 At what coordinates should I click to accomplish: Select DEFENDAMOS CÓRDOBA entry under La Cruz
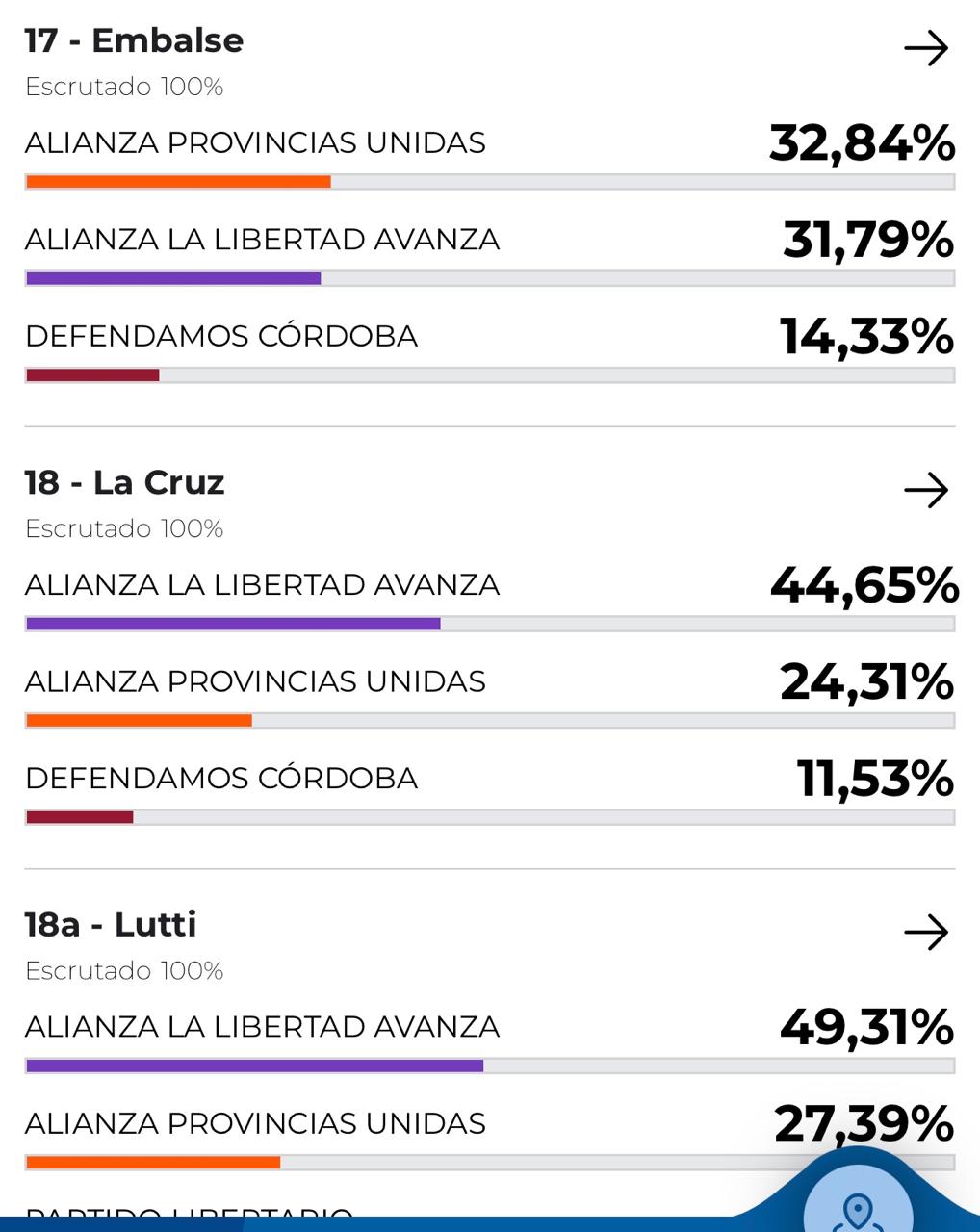(222, 777)
